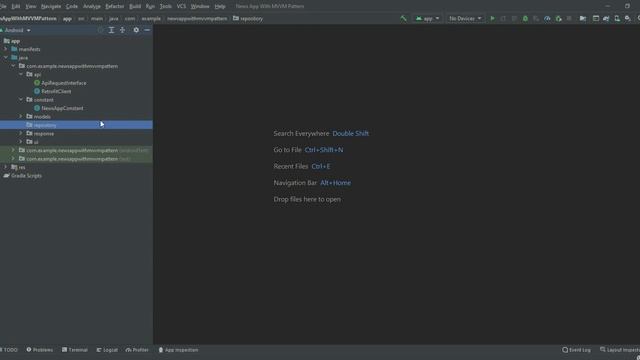Open the Tools menu
This screenshot has height=360, width=640.
coord(166,6)
